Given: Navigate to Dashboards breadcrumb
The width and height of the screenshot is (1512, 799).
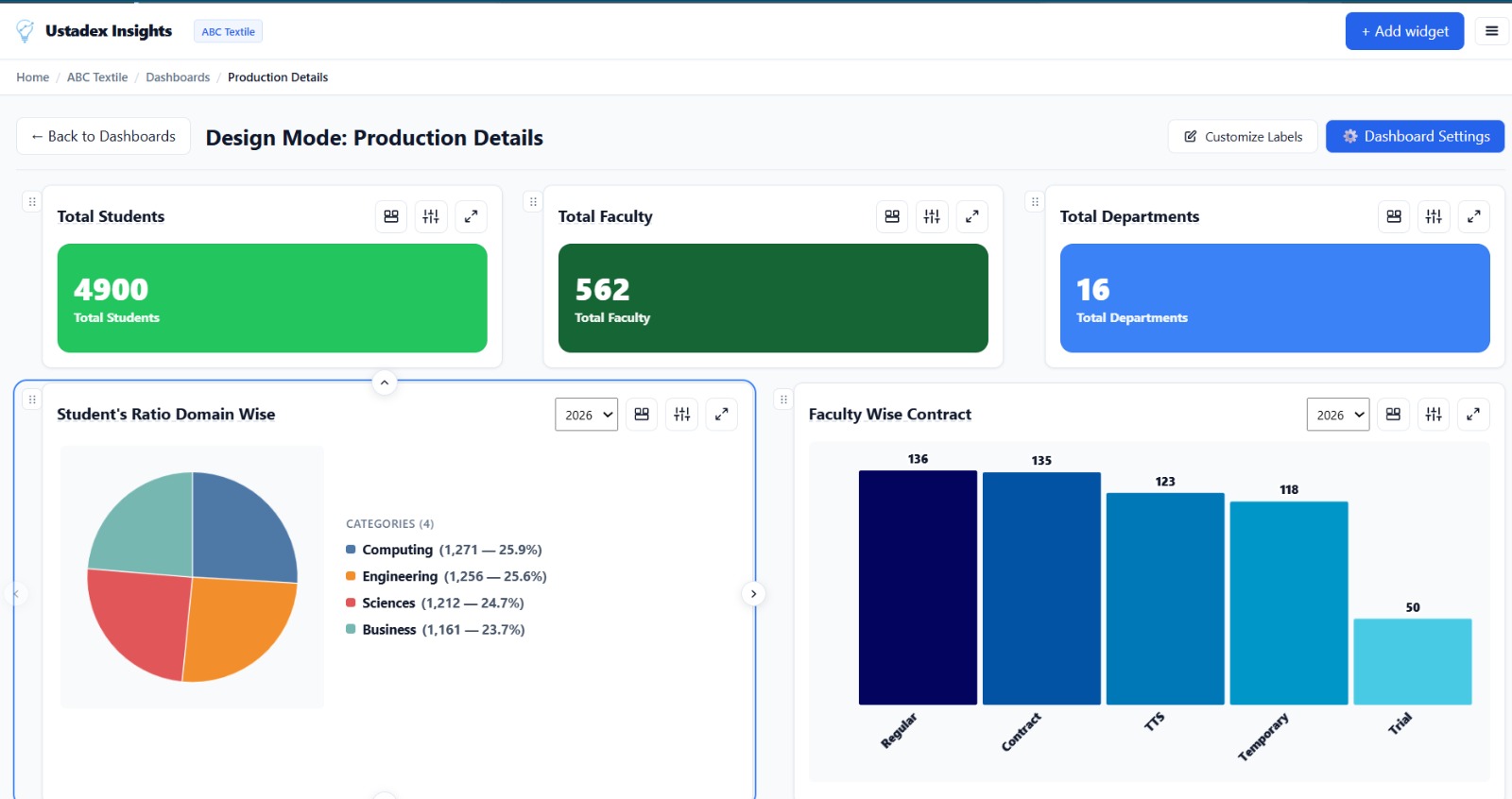Looking at the screenshot, I should (178, 77).
